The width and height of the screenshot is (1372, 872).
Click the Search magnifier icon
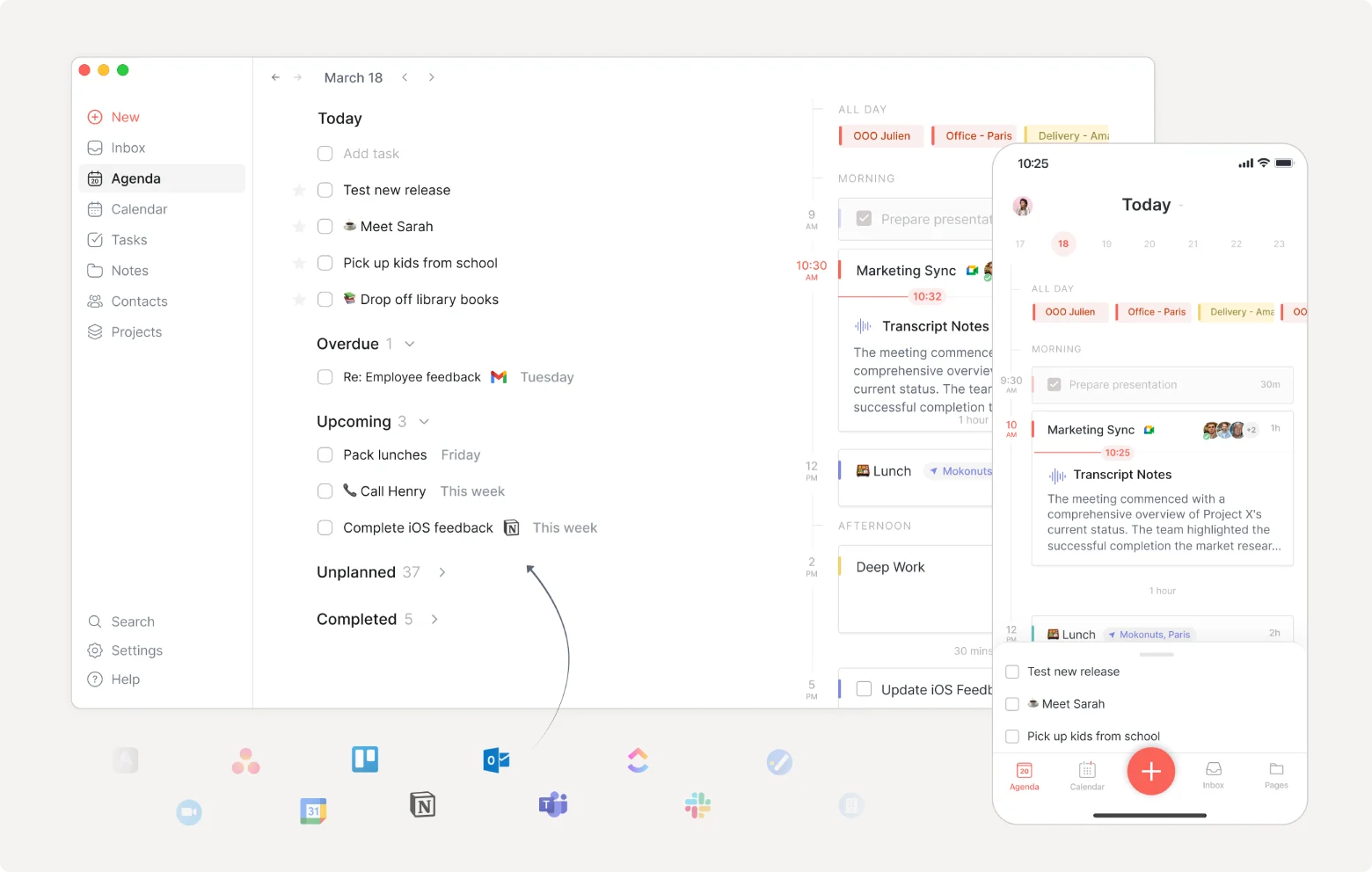[95, 621]
